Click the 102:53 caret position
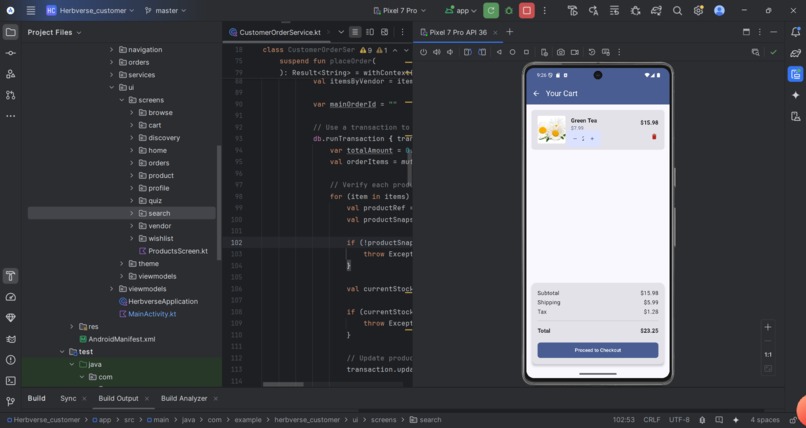This screenshot has width=806, height=428. tap(624, 420)
